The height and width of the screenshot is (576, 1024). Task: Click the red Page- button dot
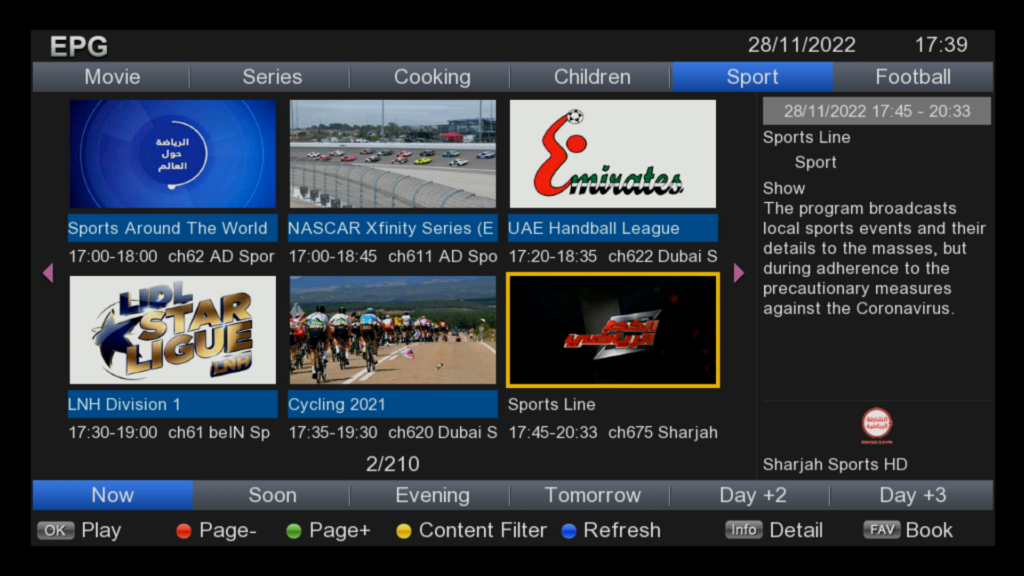coord(184,531)
